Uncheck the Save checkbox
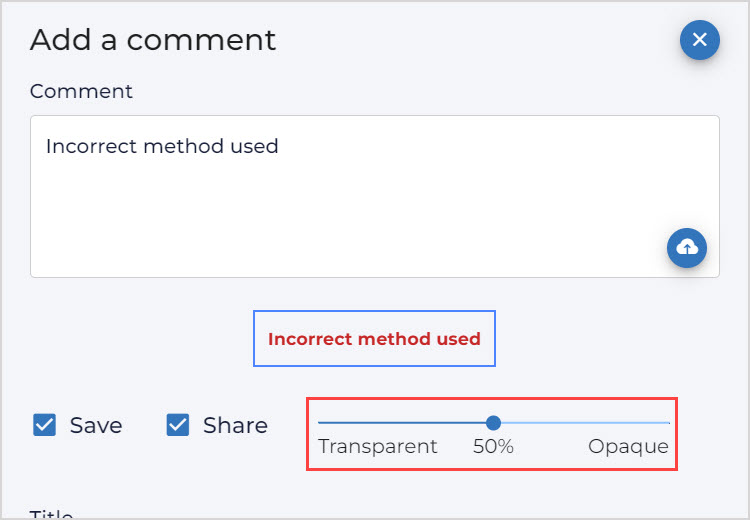The width and height of the screenshot is (750, 520). (x=44, y=425)
